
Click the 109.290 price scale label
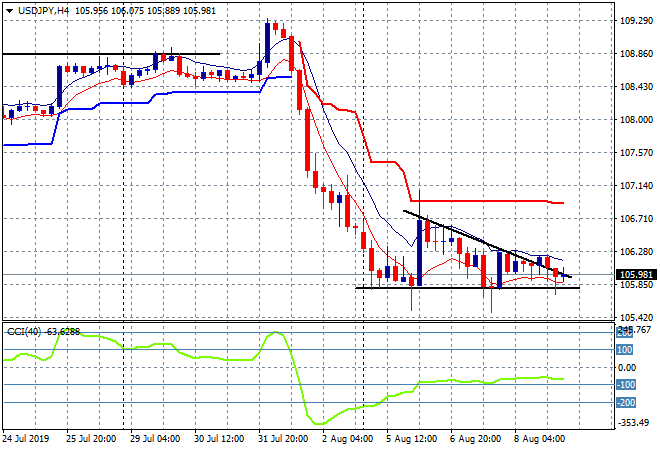pos(629,20)
